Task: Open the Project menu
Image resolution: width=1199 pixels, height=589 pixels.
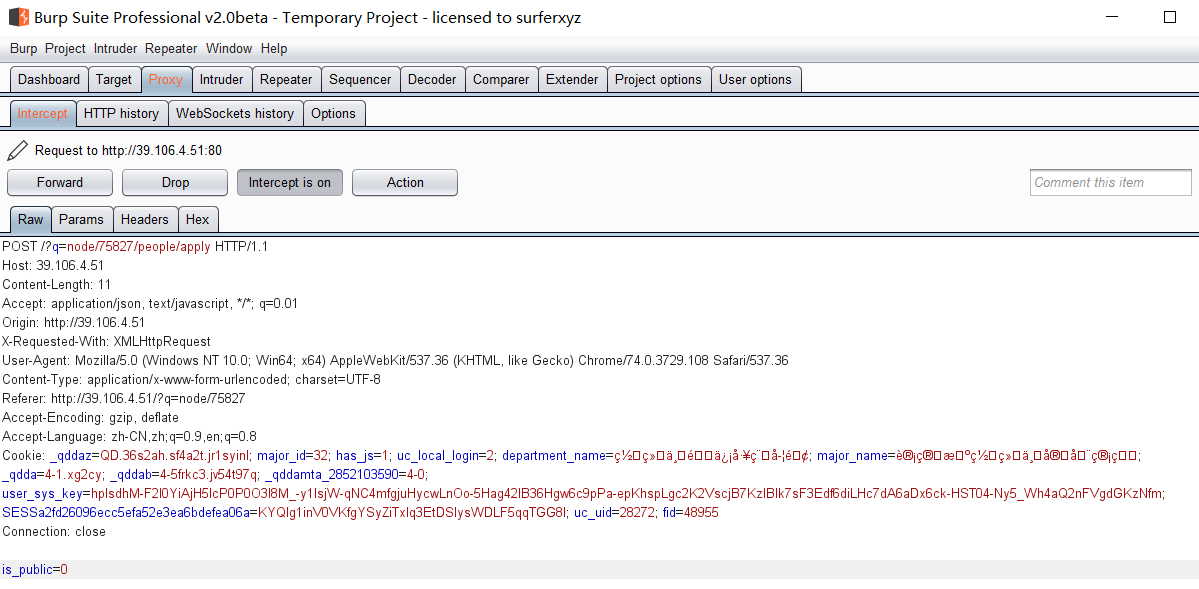Action: (x=65, y=49)
